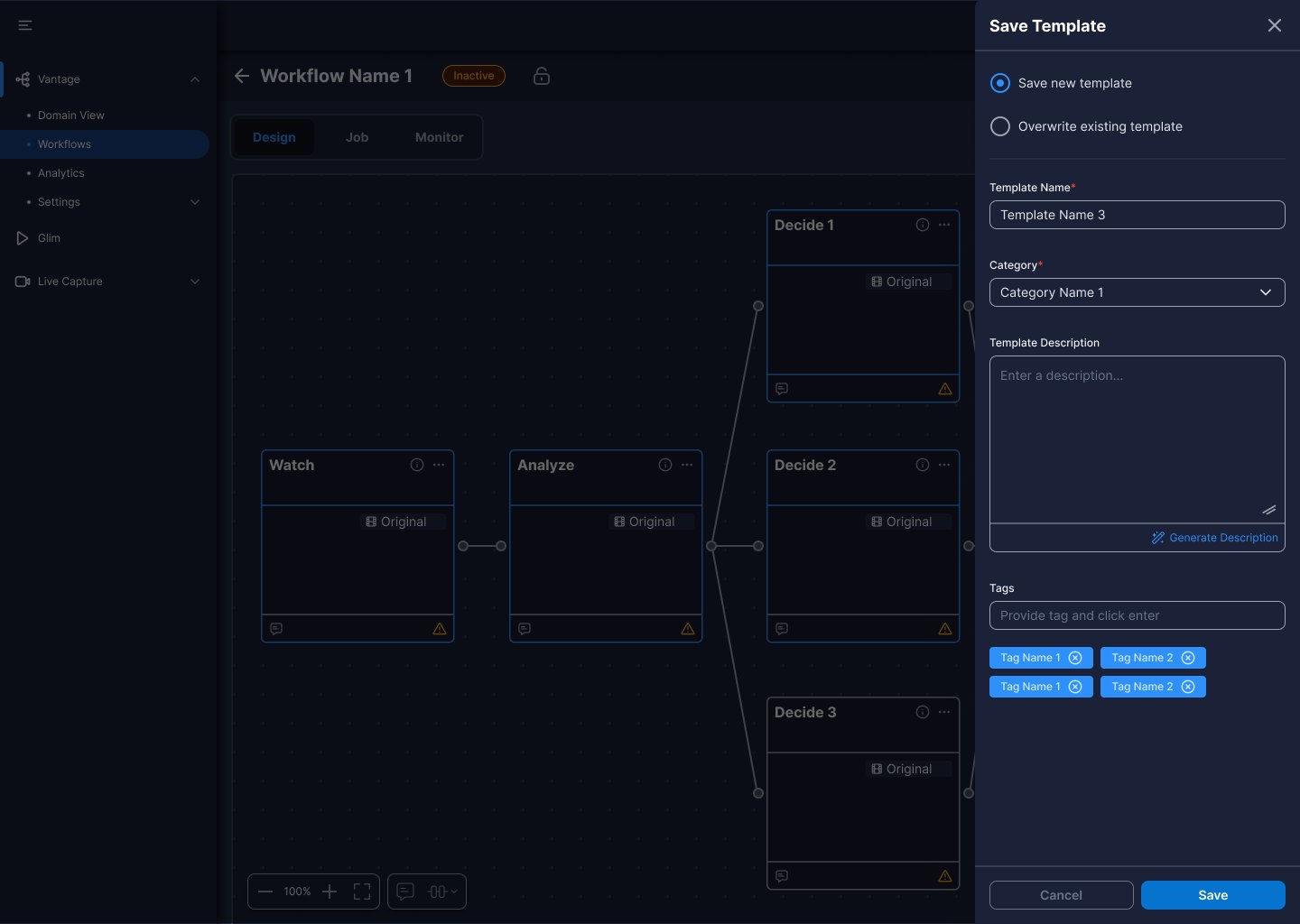The image size is (1300, 924).
Task: Select Save new template radio option
Action: click(1000, 83)
